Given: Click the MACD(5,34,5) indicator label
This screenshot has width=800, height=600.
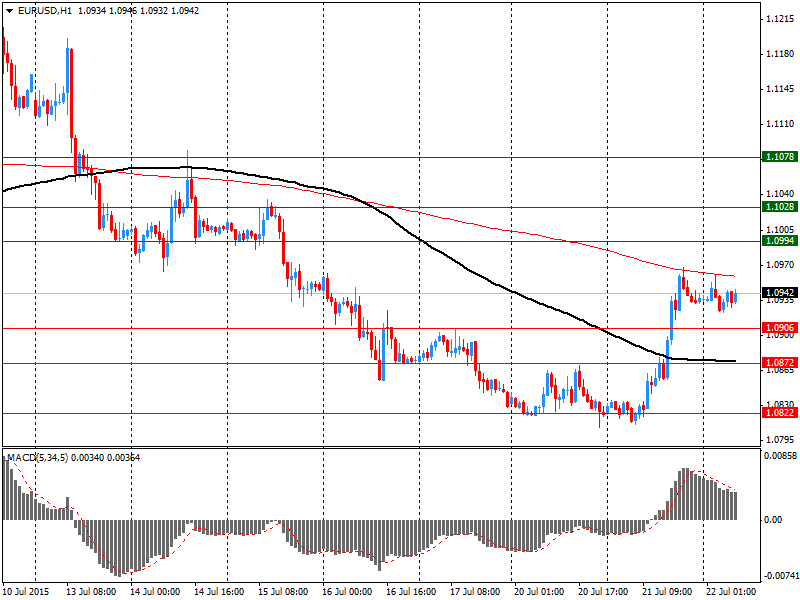Looking at the screenshot, I should click(x=38, y=458).
